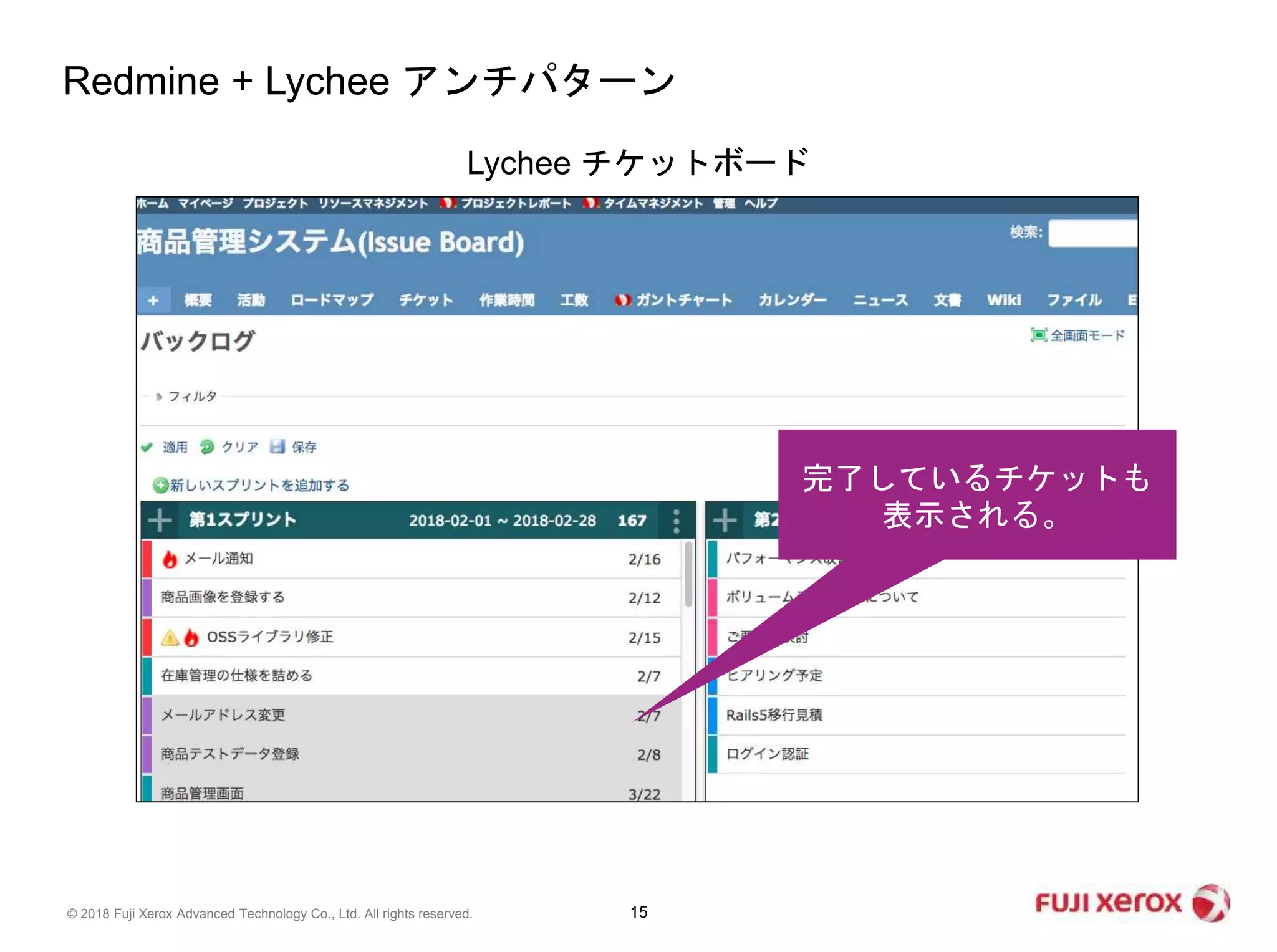Click the plus icon in the project menu
Screen dimensions: 1277x952
pos(153,301)
